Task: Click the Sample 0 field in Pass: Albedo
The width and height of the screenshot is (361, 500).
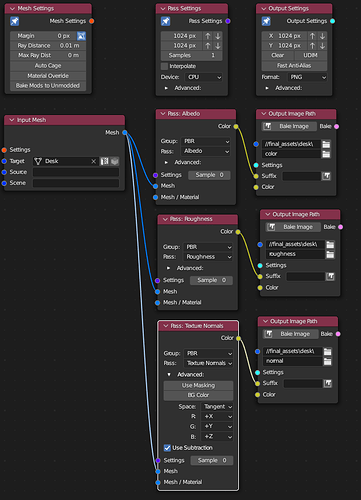Action: [x=209, y=175]
